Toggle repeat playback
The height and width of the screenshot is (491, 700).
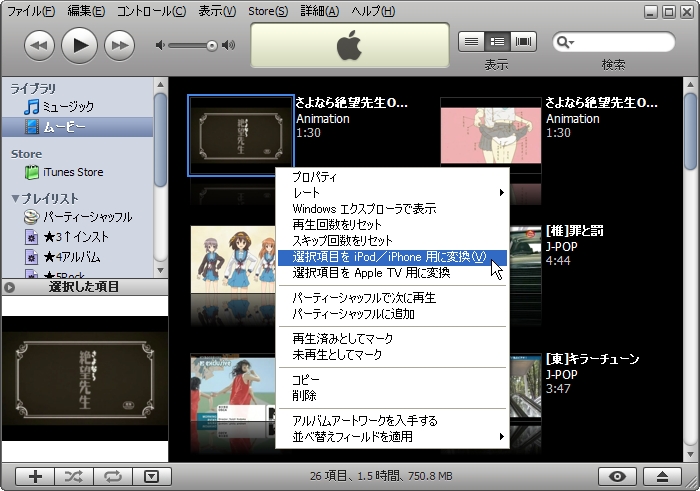113,477
